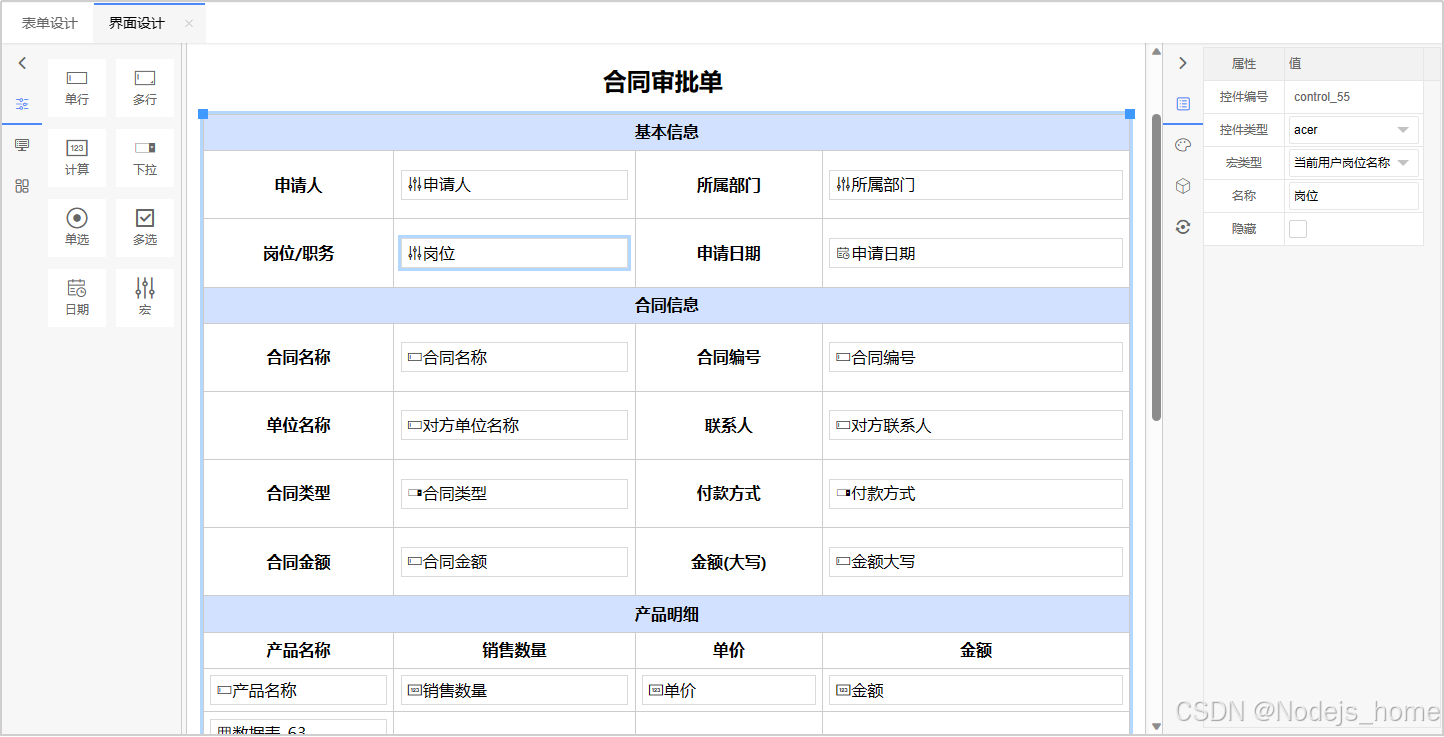The height and width of the screenshot is (737, 1444).
Task: Open the 宏类型 macro type dropdown
Action: 1353,162
